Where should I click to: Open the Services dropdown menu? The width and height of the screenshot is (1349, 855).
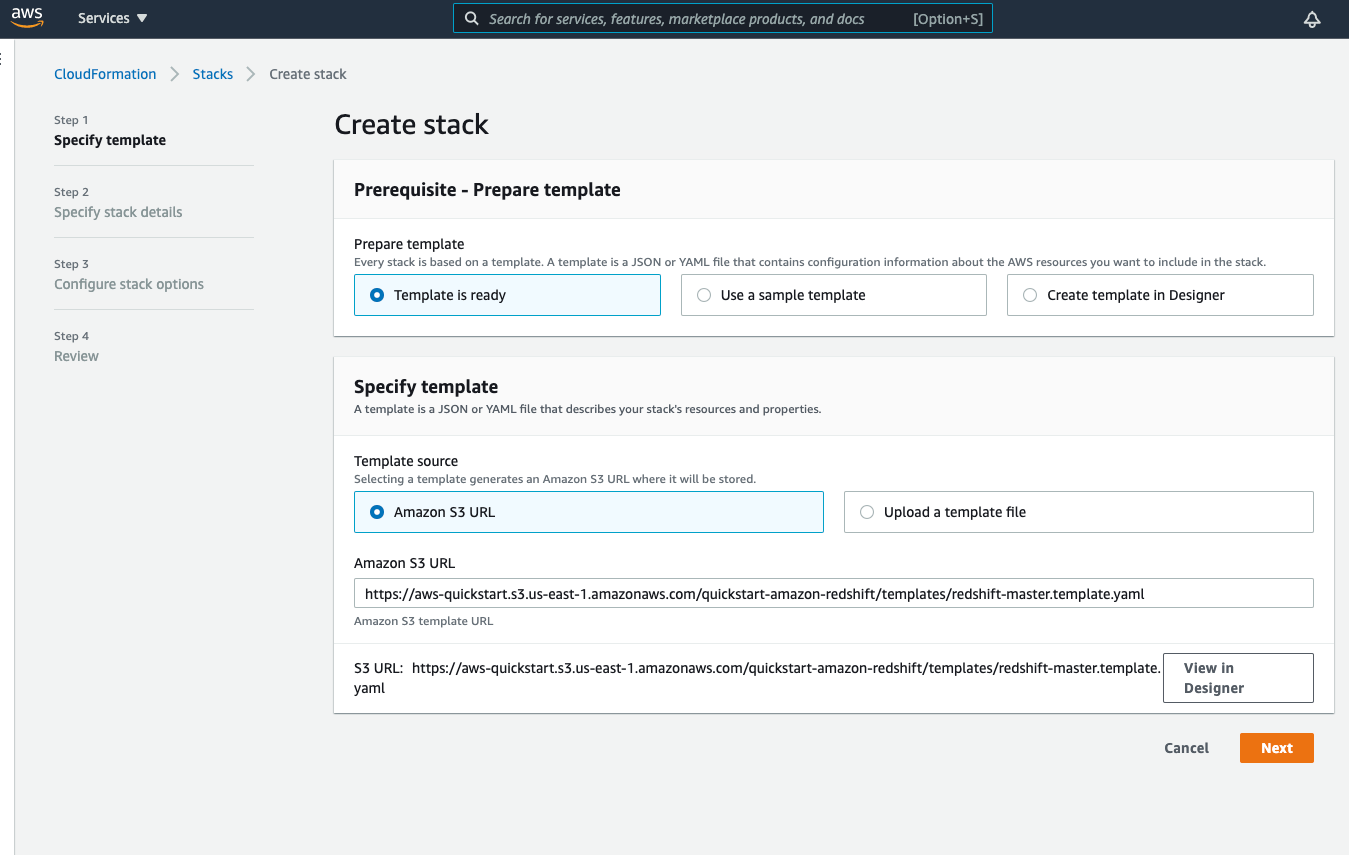pos(112,18)
